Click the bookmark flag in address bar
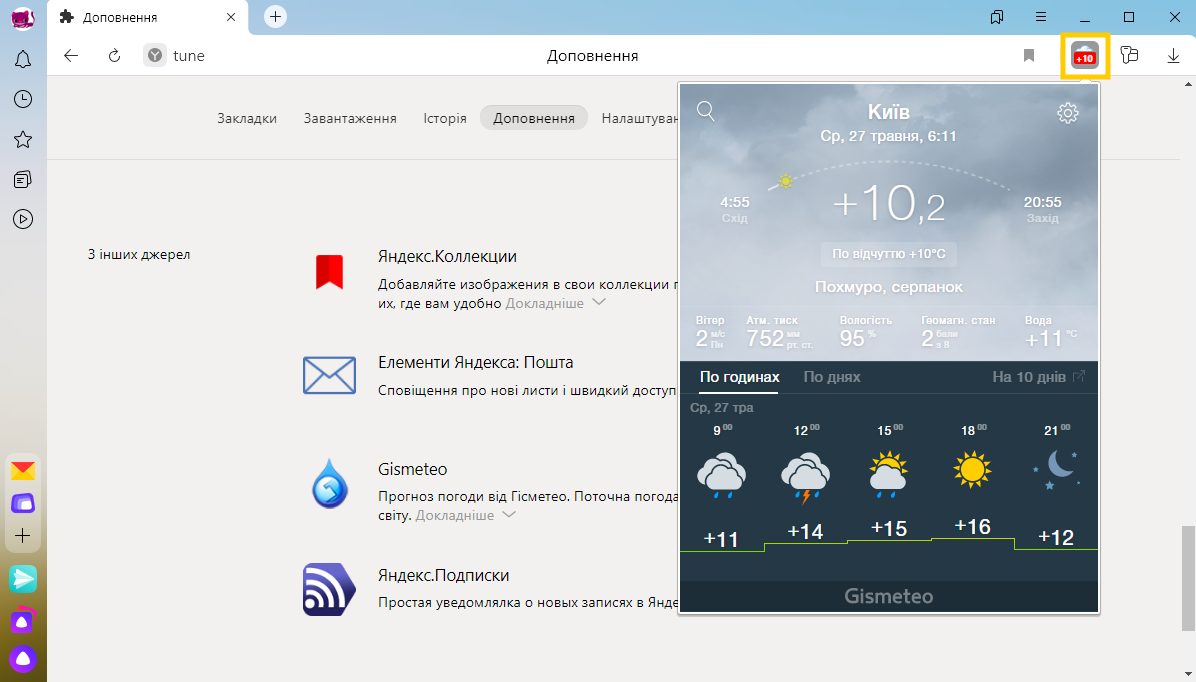Image resolution: width=1196 pixels, height=682 pixels. pyautogui.click(x=1029, y=56)
